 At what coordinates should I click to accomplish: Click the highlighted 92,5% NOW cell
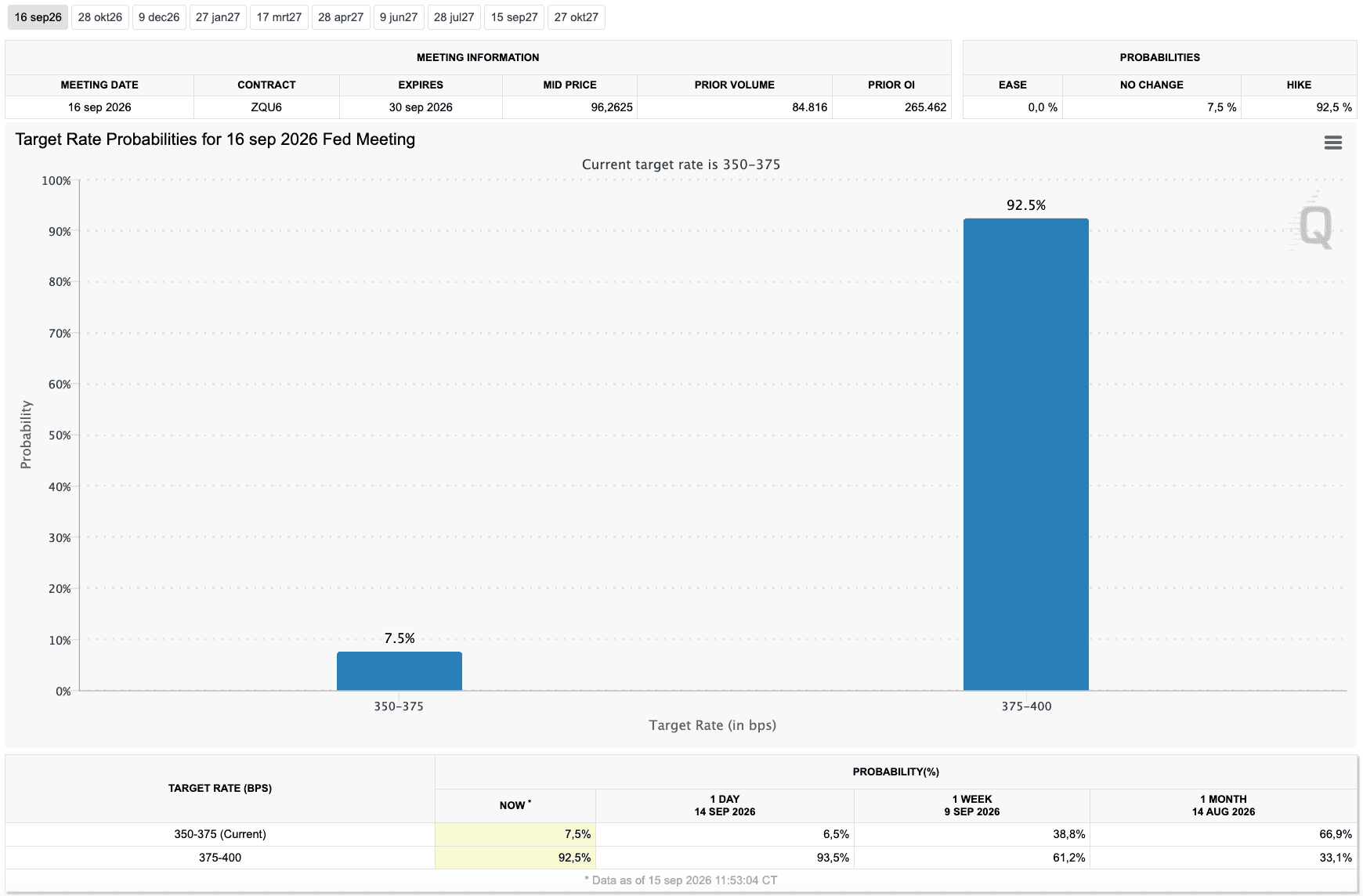[515, 858]
